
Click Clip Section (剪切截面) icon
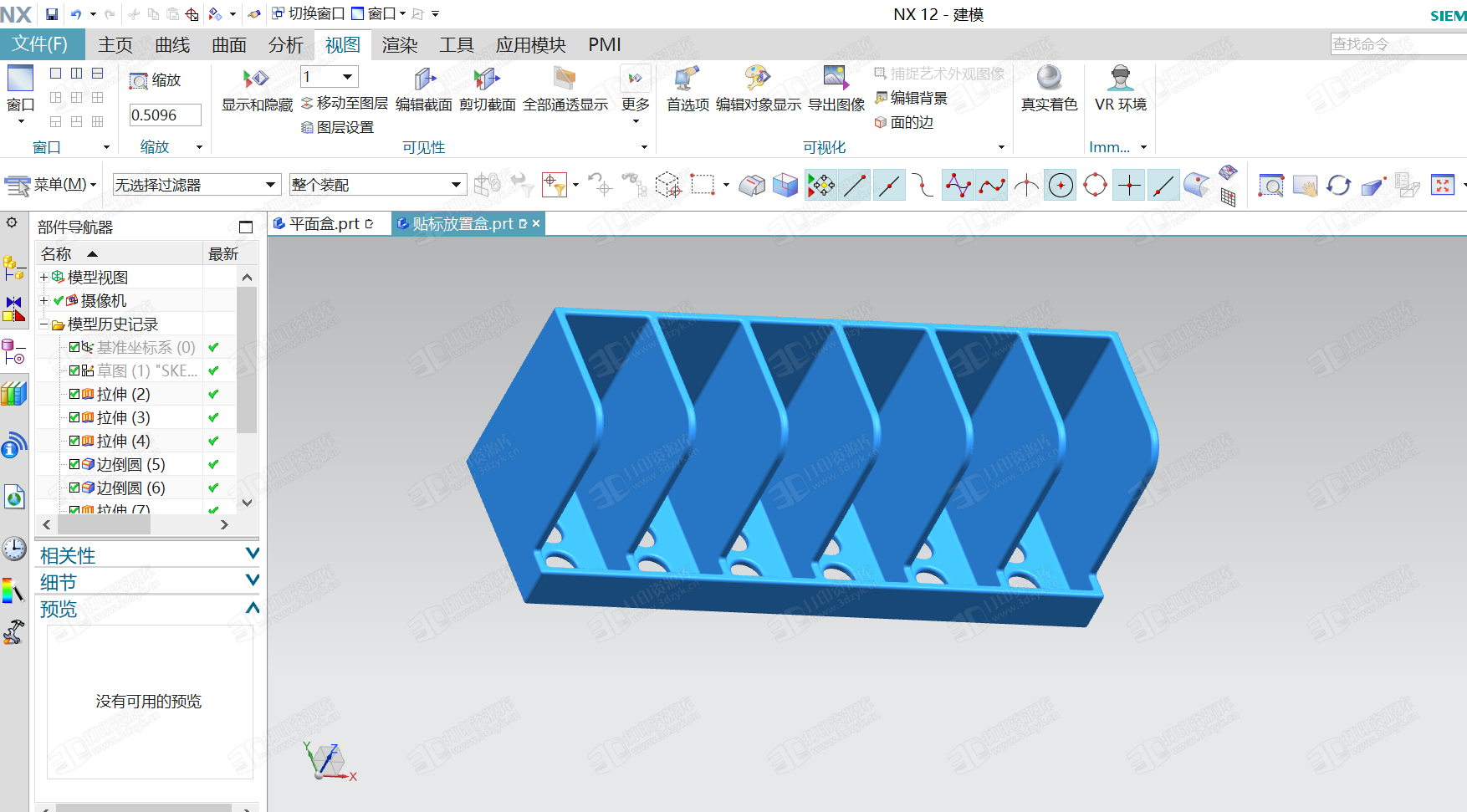[487, 79]
